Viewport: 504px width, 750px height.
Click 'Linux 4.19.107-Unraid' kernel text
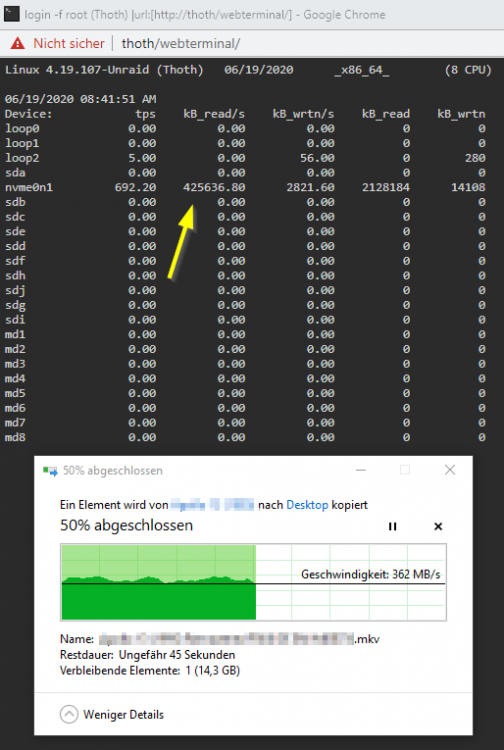click(x=77, y=70)
